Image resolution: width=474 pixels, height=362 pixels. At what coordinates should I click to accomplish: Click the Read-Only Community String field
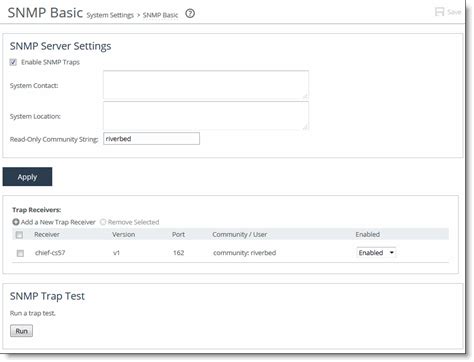coord(151,139)
